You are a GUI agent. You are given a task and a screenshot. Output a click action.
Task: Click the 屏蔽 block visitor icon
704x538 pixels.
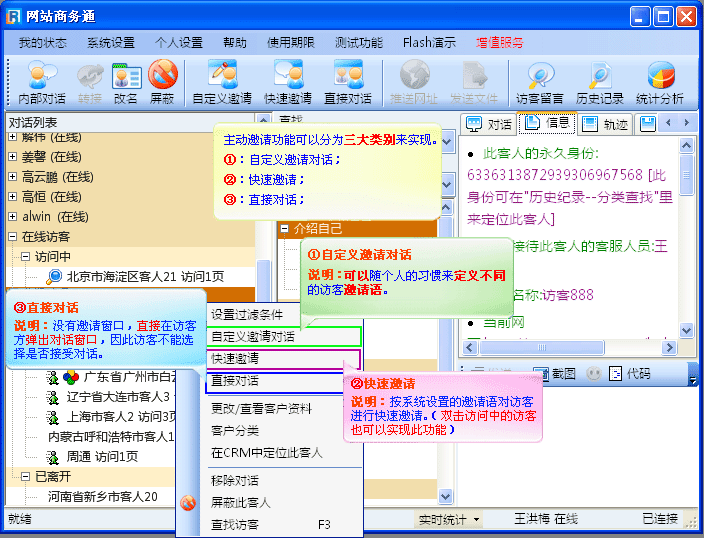(162, 83)
